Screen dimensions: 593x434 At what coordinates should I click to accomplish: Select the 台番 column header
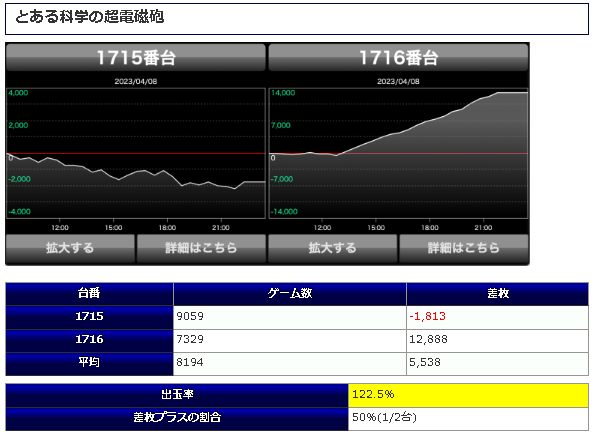click(89, 294)
